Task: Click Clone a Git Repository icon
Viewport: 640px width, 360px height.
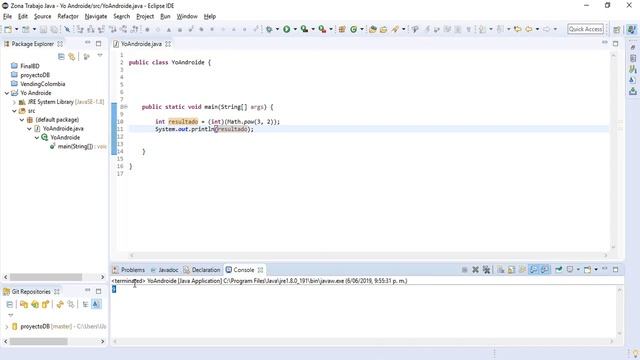Action: coord(35,304)
